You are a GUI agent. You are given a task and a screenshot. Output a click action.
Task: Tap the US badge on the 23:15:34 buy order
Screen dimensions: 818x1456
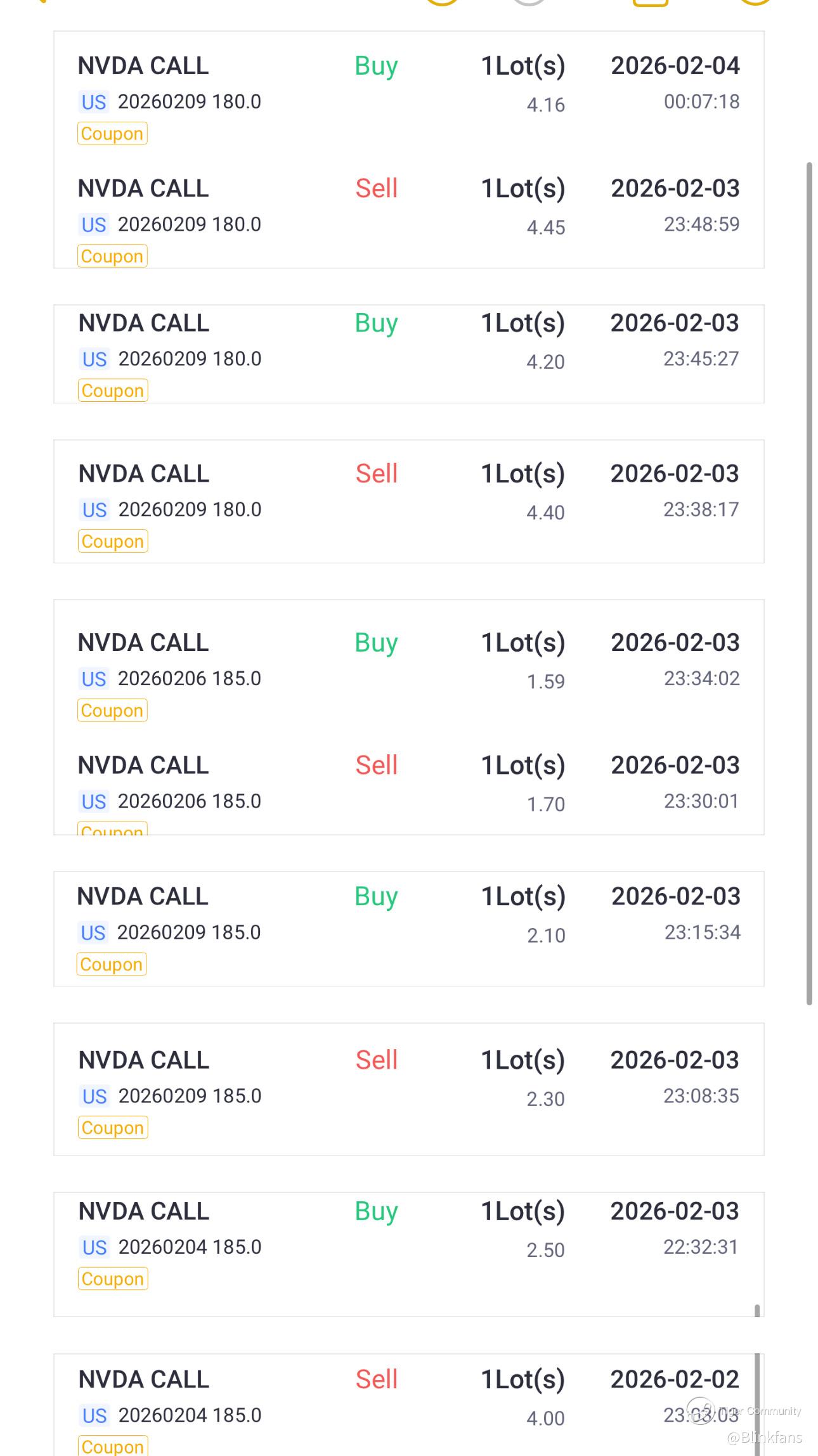[93, 933]
